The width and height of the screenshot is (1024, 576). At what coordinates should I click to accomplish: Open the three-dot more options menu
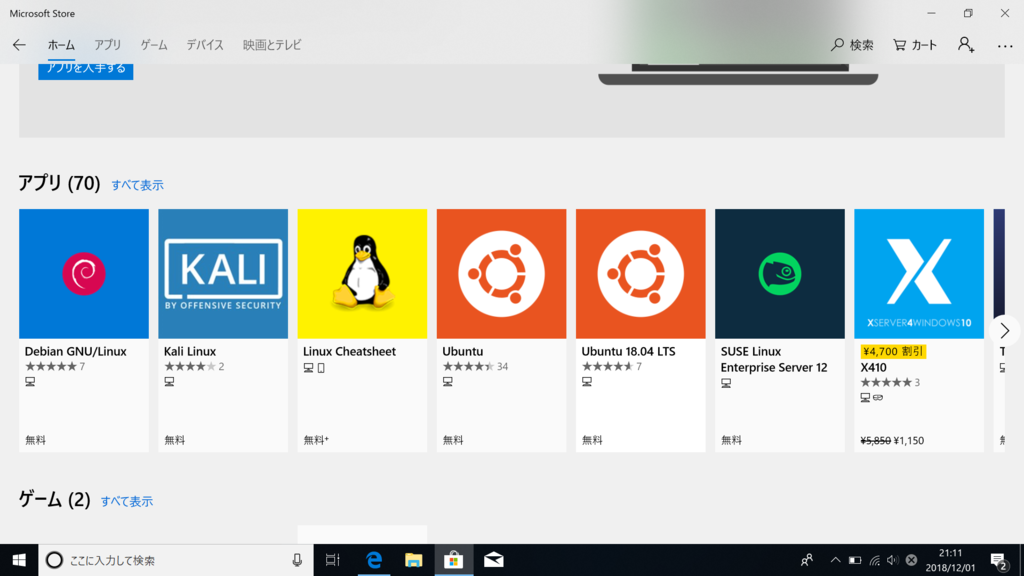[x=1005, y=46]
